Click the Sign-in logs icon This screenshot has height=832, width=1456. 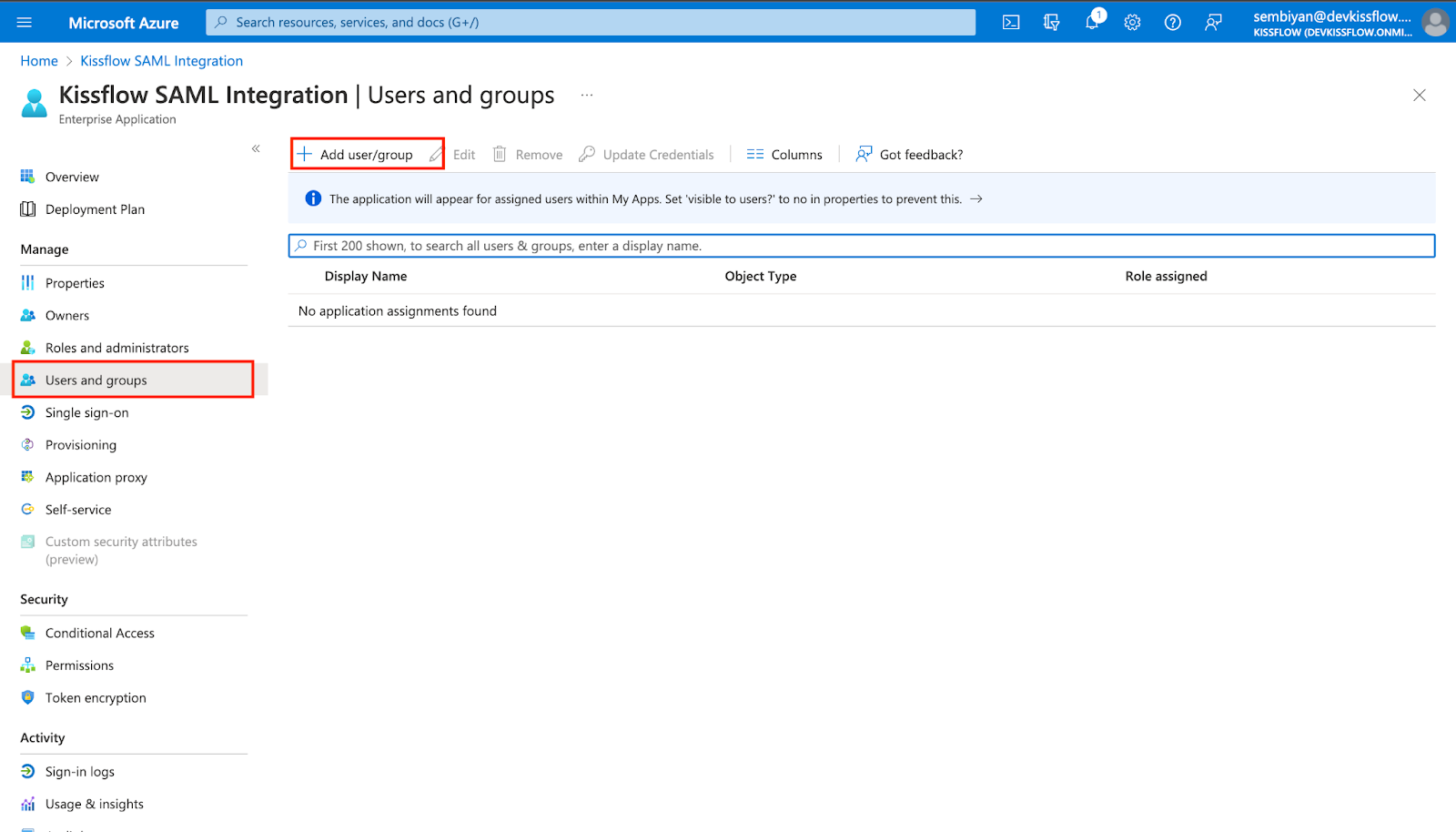click(27, 771)
